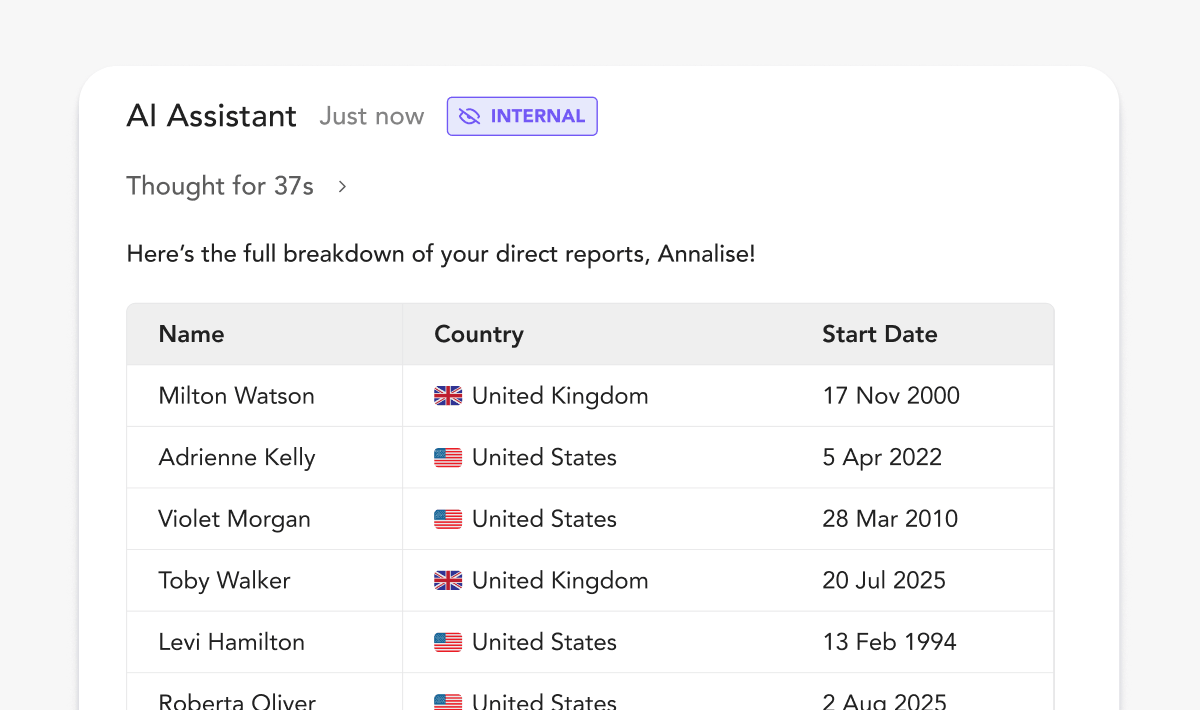1200x710 pixels.
Task: Expand the "Thought for 37s" chevron
Action: [342, 186]
